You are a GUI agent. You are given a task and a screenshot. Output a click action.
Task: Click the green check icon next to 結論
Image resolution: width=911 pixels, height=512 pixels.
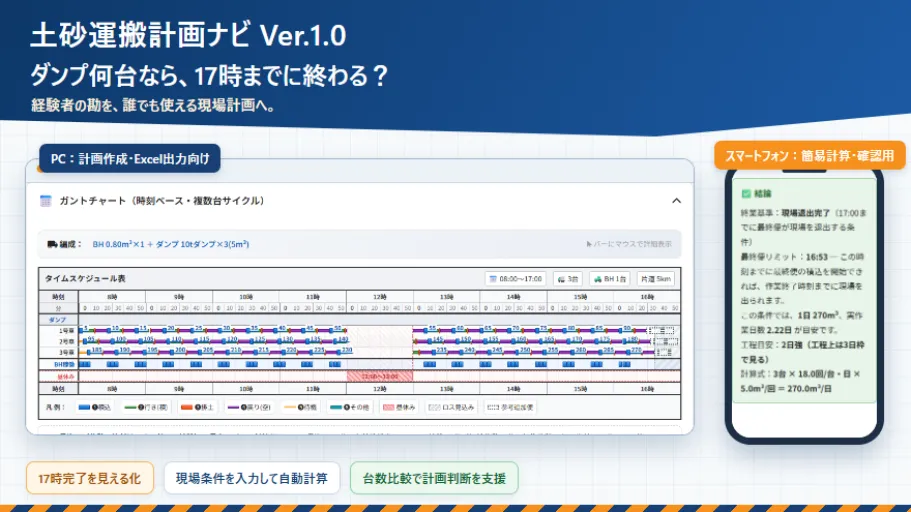pos(746,194)
